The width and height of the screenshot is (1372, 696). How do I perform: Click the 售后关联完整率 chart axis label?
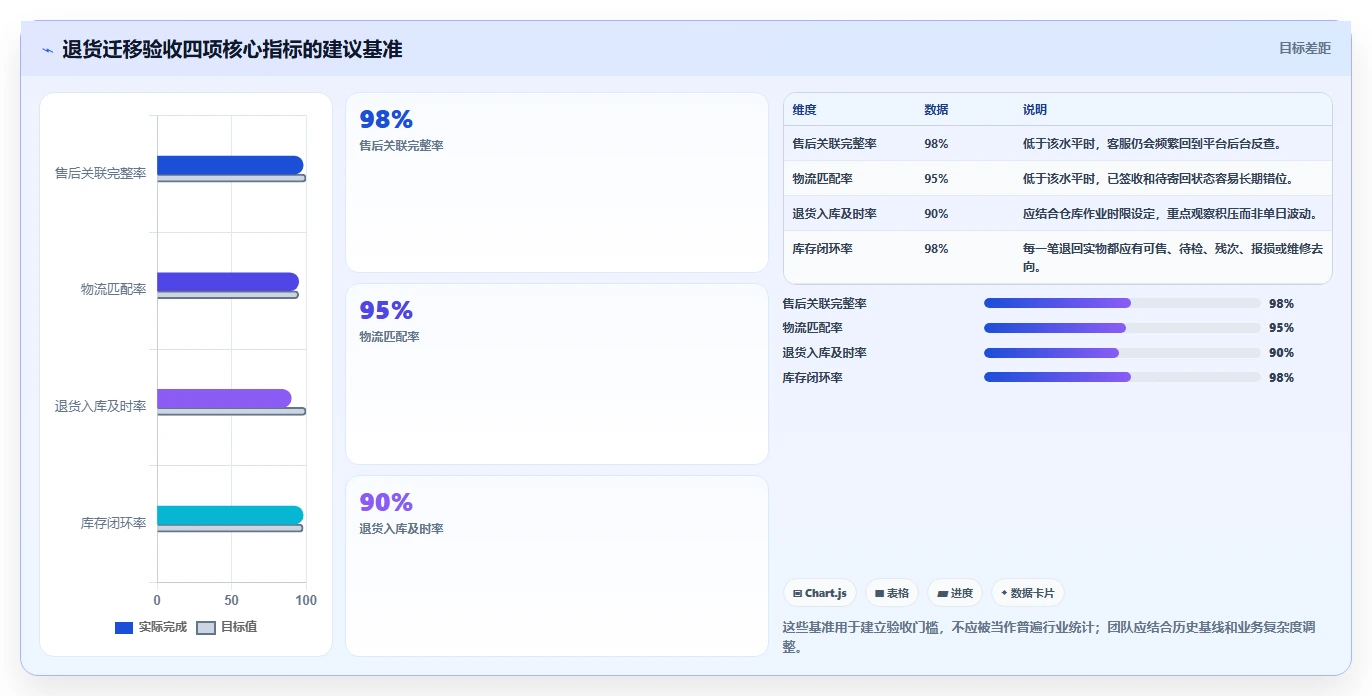[101, 173]
